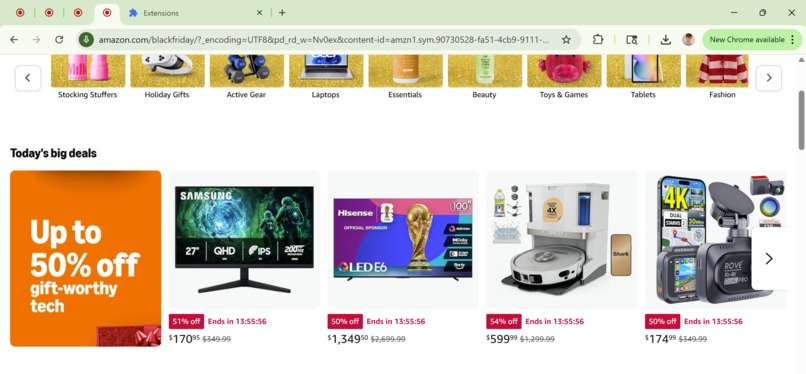Close the Extensions tab
Screen dimensions: 806x374
(x=260, y=13)
